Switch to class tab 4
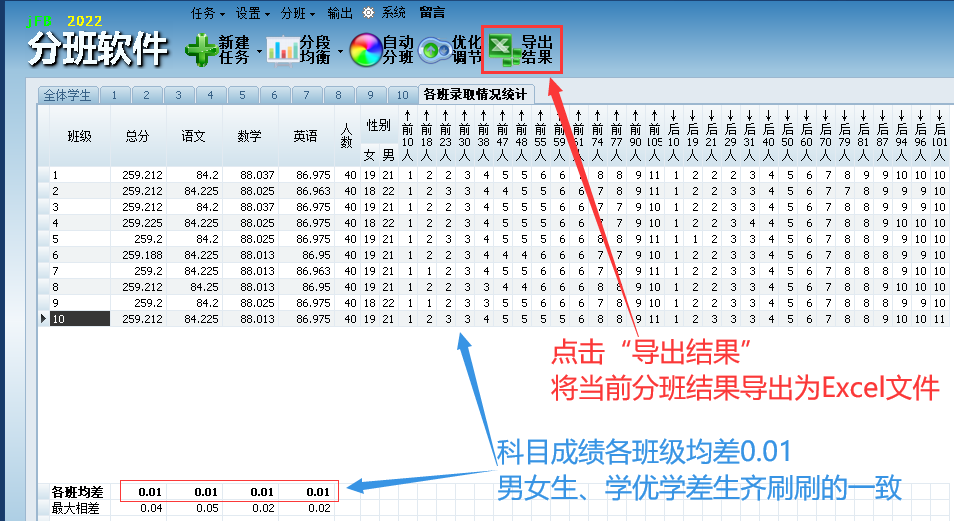The image size is (954, 521). pyautogui.click(x=211, y=95)
